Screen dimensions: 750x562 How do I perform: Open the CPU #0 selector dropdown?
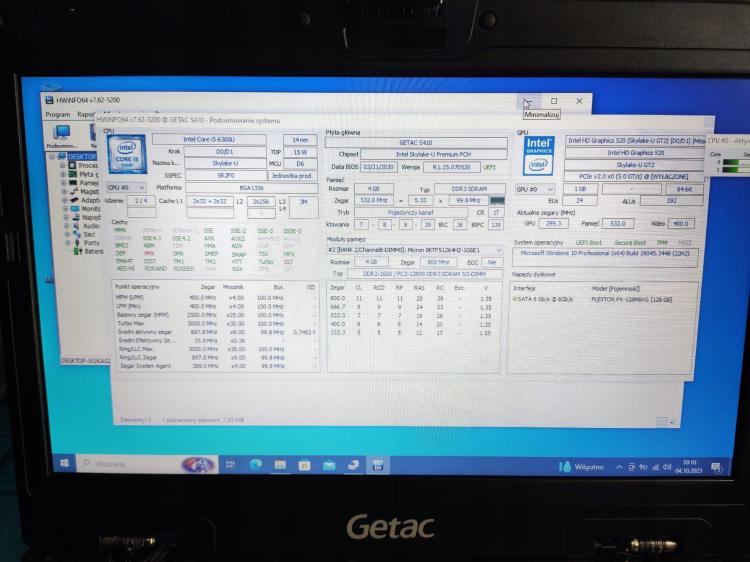pos(126,187)
